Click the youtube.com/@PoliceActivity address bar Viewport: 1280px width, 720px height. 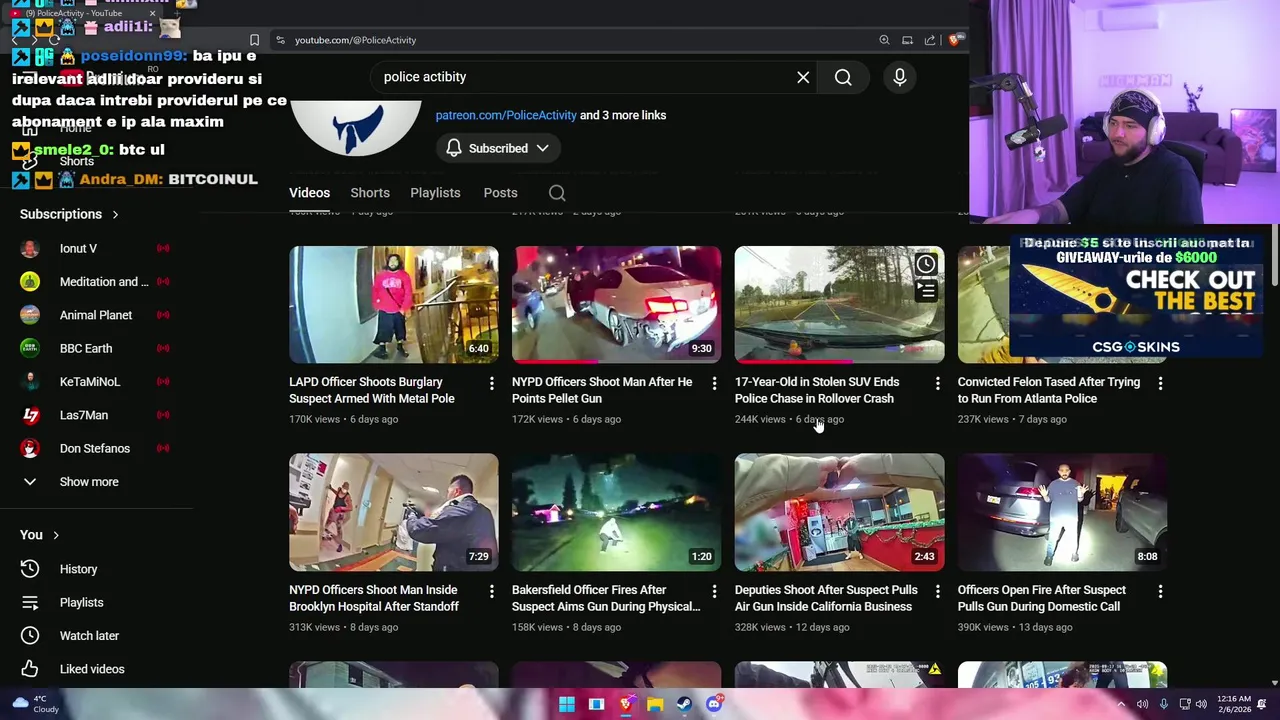[x=355, y=40]
